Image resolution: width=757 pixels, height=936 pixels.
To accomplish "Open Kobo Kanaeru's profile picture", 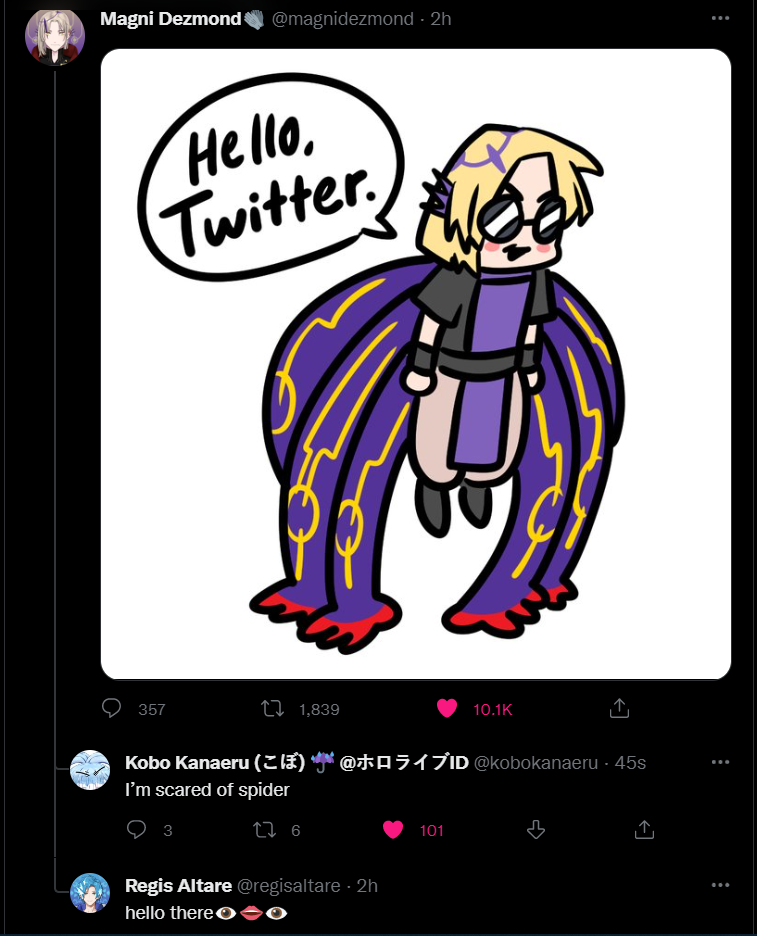I will tap(90, 770).
